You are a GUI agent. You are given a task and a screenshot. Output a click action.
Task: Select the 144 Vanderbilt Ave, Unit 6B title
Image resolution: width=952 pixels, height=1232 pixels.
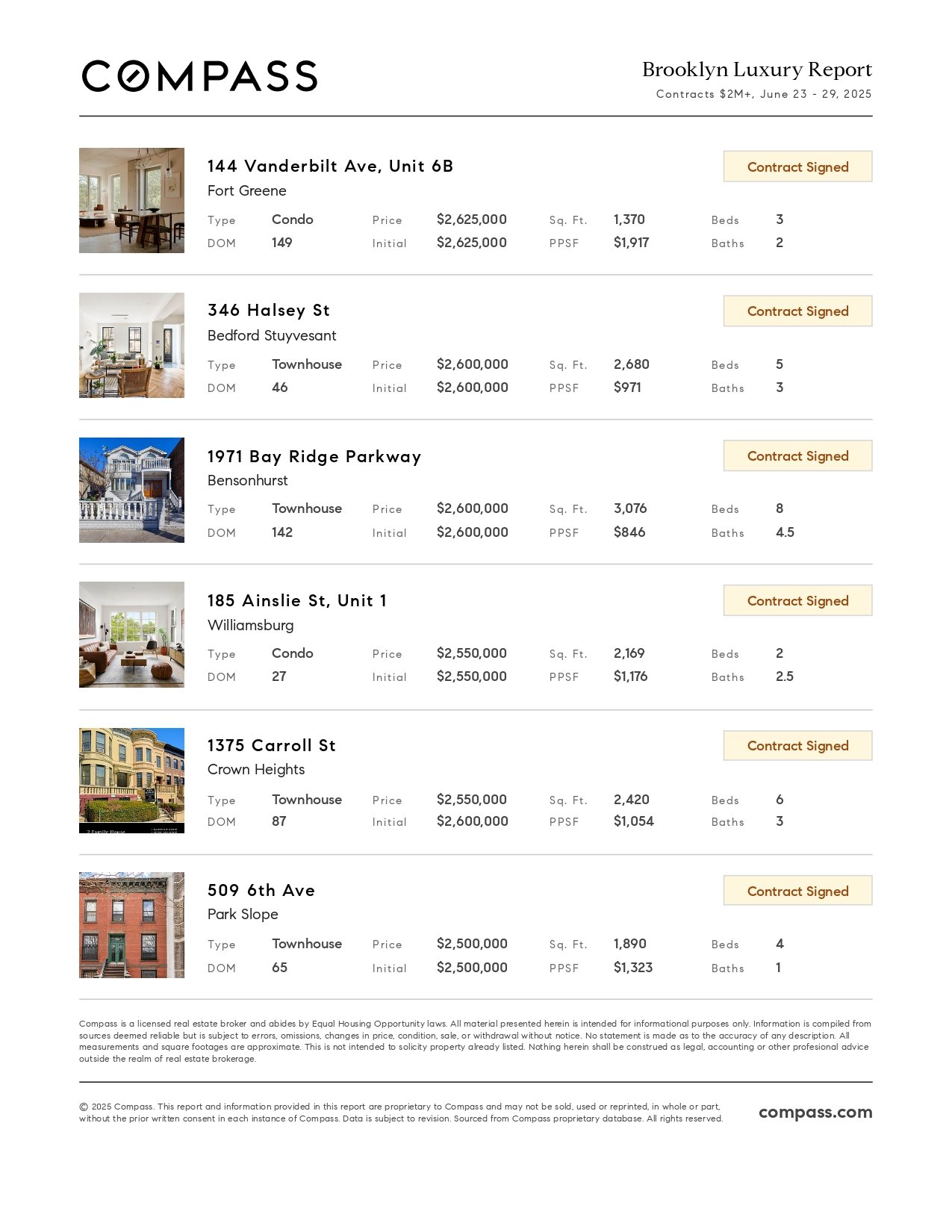(330, 166)
